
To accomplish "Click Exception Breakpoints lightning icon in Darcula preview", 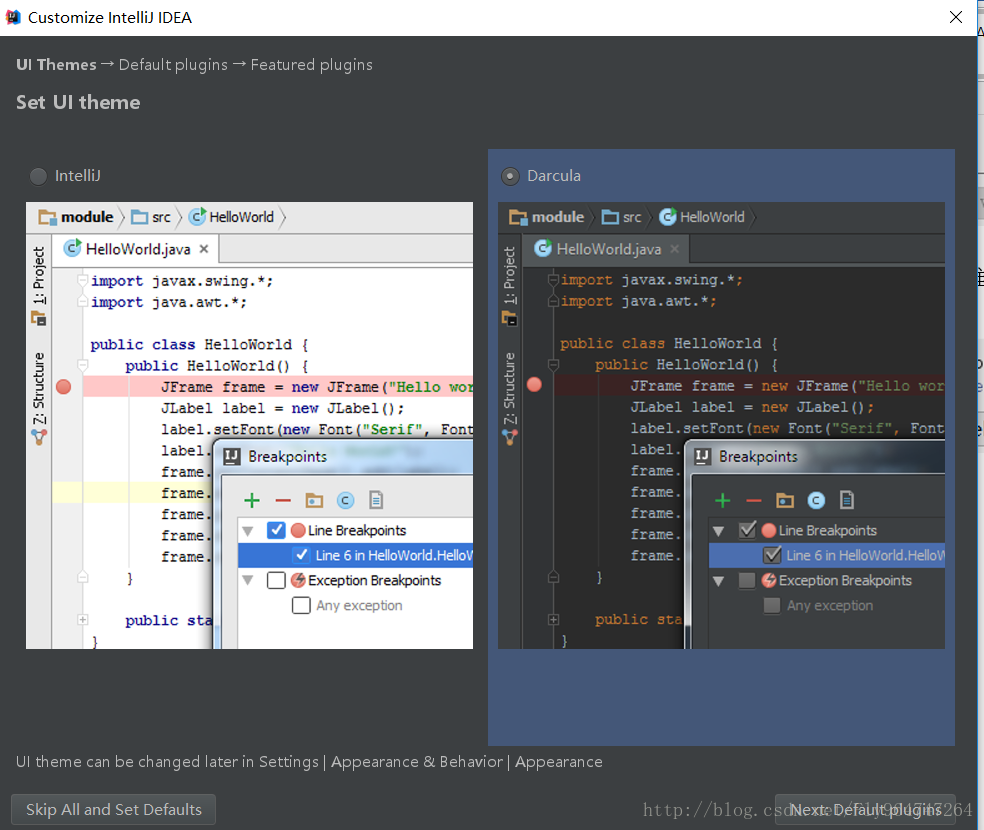I will pyautogui.click(x=769, y=580).
